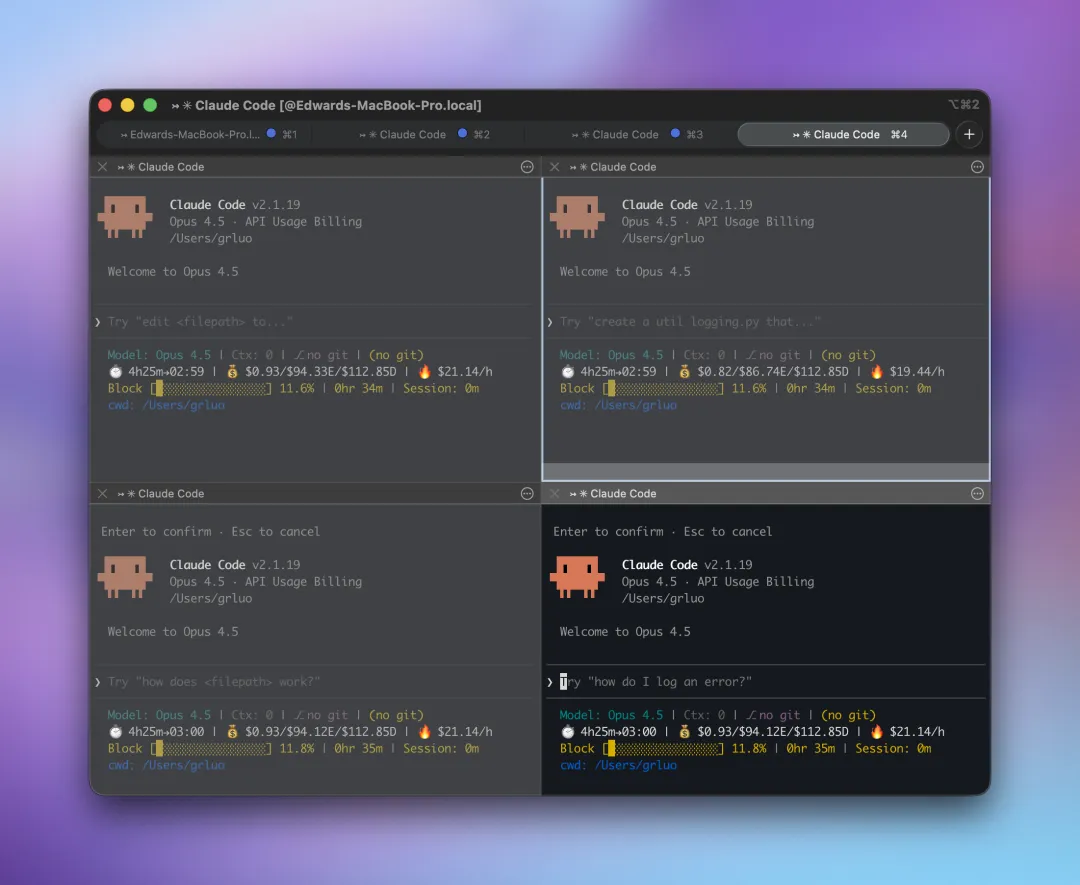This screenshot has height=885, width=1080.
Task: Click the blue activity dot on the ⌘3 tab
Action: [x=675, y=134]
